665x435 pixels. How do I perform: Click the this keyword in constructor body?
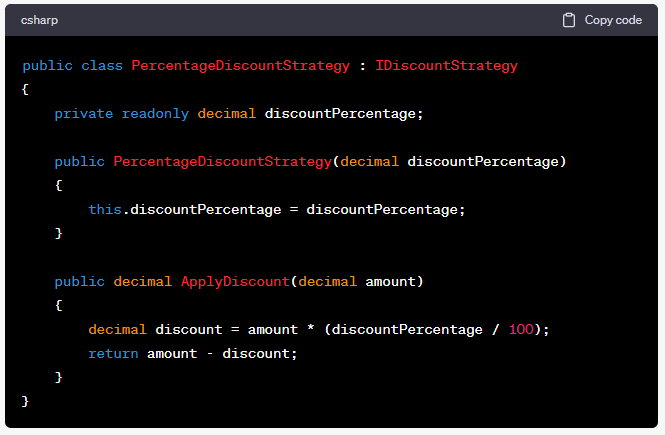pos(105,209)
